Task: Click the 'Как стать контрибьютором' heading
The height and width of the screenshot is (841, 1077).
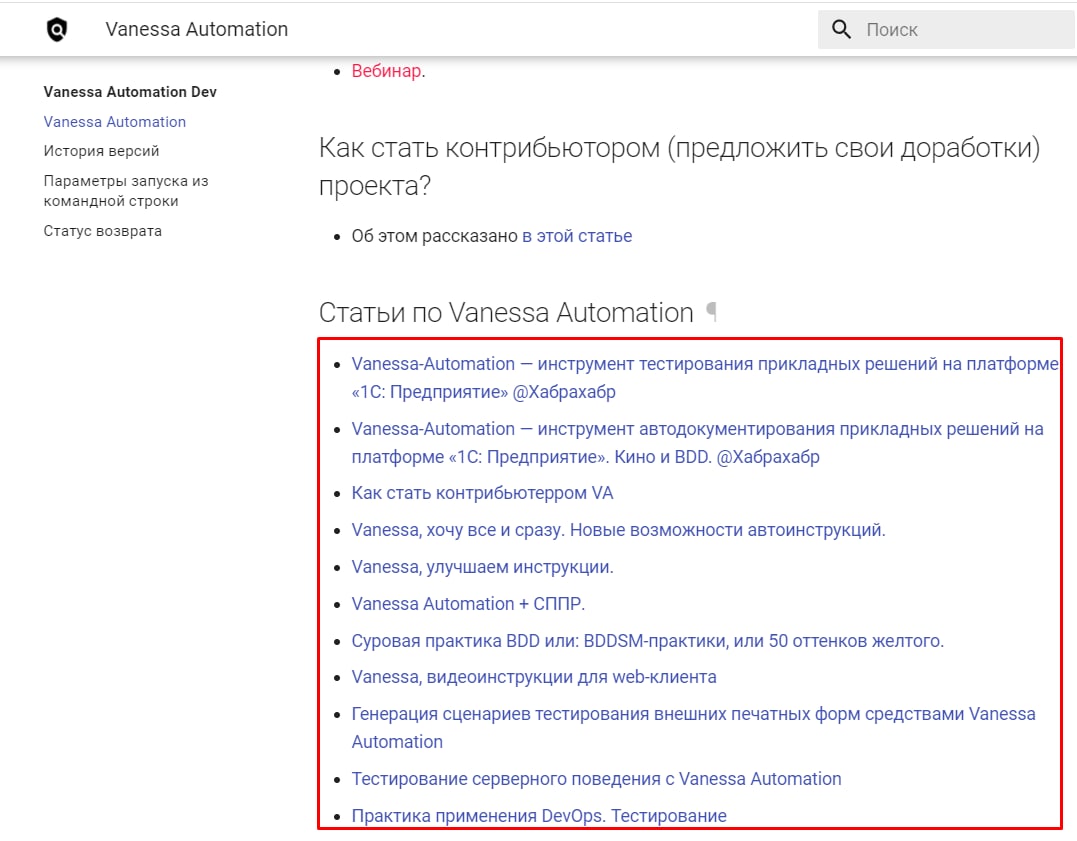Action: [x=679, y=166]
